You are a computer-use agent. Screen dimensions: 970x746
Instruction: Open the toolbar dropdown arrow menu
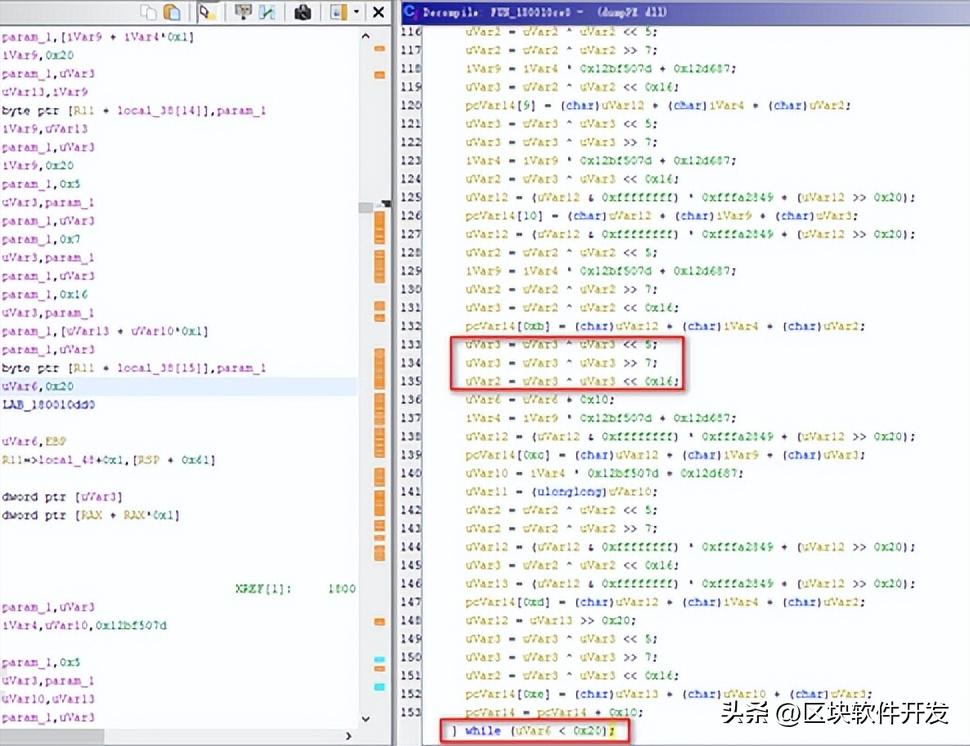tap(356, 12)
